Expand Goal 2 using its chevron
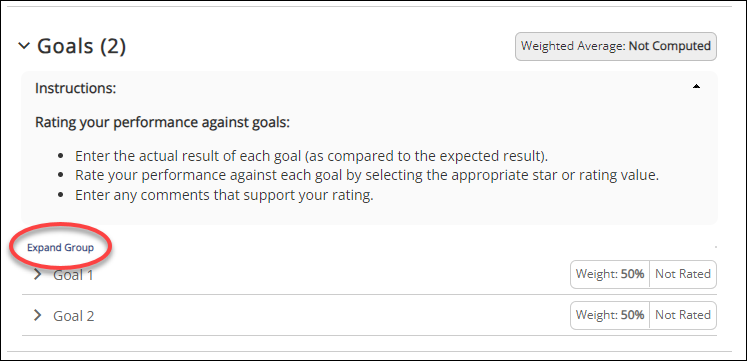Viewport: 747px width, 361px height. coord(38,315)
